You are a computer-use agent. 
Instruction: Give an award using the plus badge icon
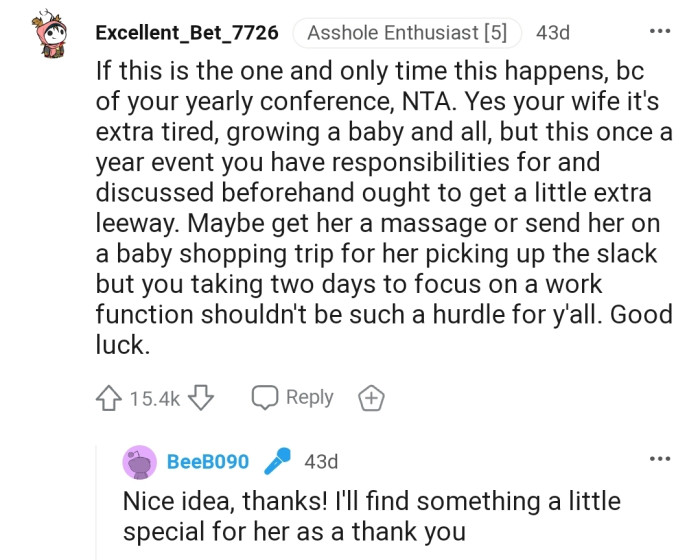pyautogui.click(x=371, y=398)
